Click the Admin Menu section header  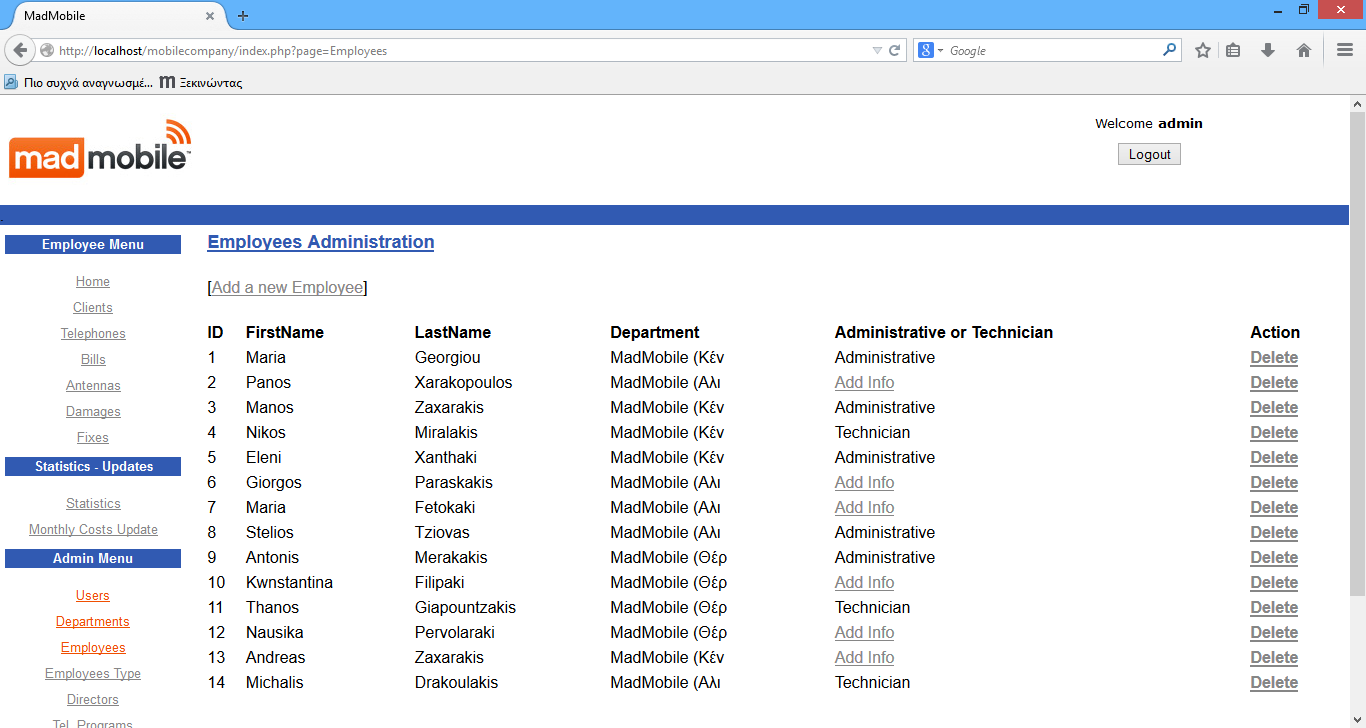pos(93,559)
